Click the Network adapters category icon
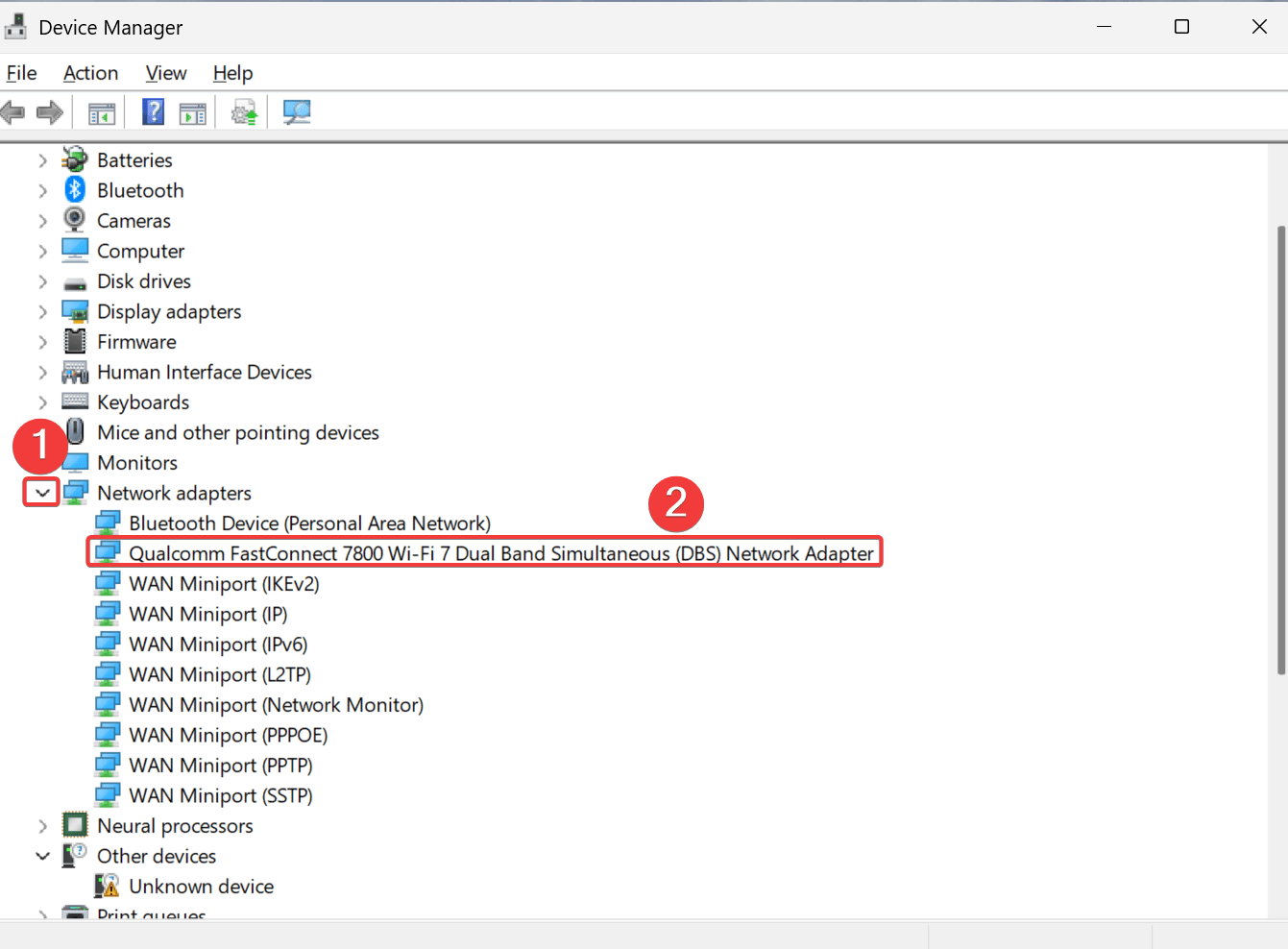1288x949 pixels. point(76,493)
